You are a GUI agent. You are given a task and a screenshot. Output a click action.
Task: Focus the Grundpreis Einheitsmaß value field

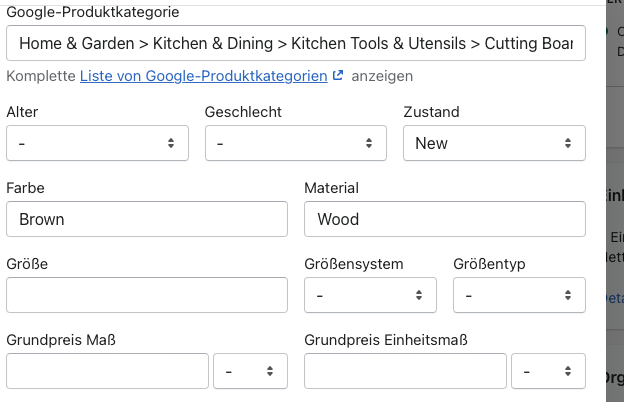tap(405, 371)
